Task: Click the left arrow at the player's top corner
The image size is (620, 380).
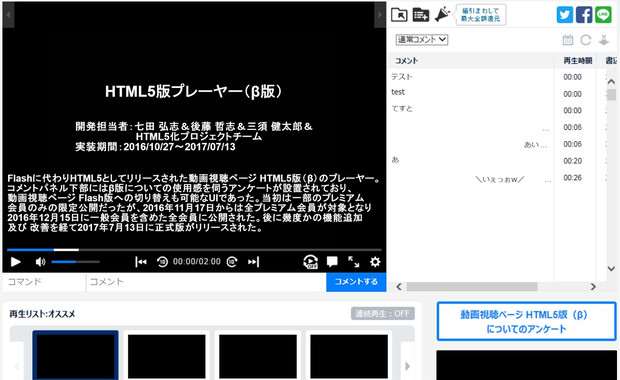Action: 8,15
